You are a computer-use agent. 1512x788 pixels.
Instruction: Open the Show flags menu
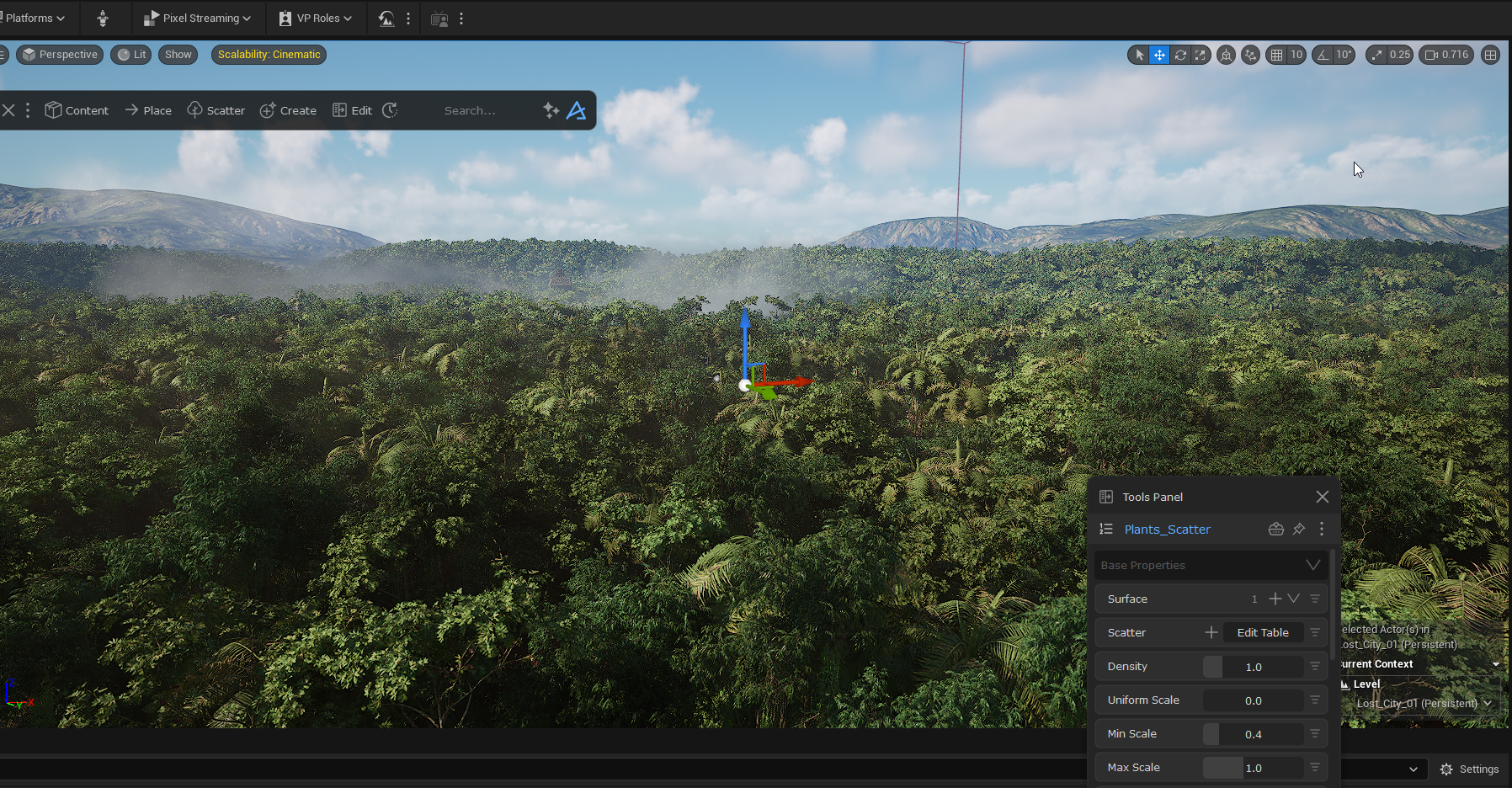coord(178,55)
